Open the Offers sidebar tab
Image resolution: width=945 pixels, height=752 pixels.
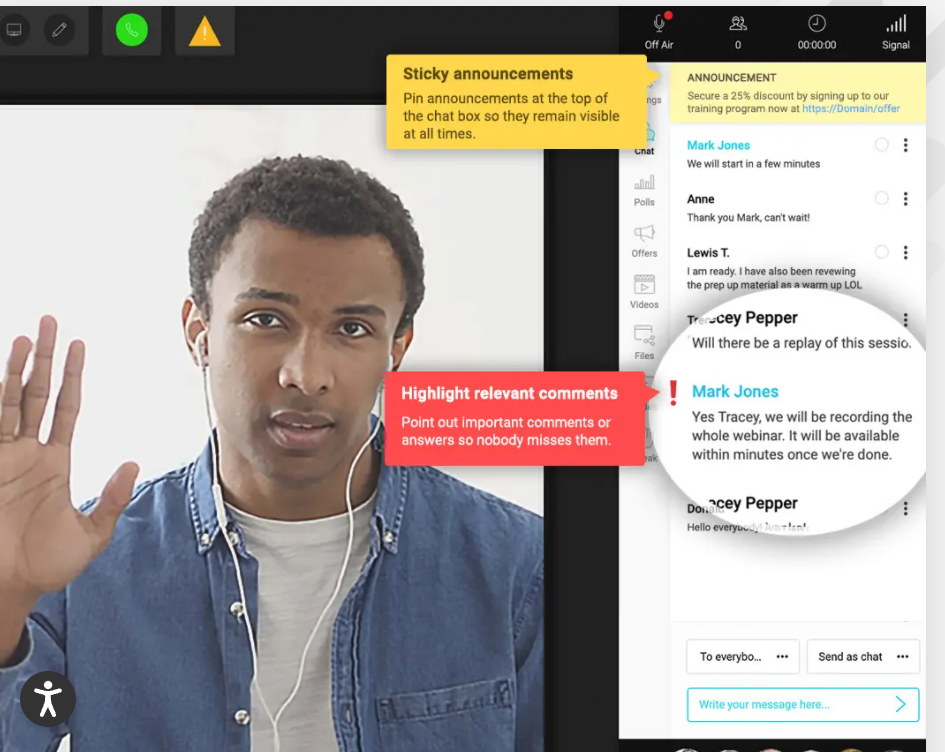pos(644,241)
